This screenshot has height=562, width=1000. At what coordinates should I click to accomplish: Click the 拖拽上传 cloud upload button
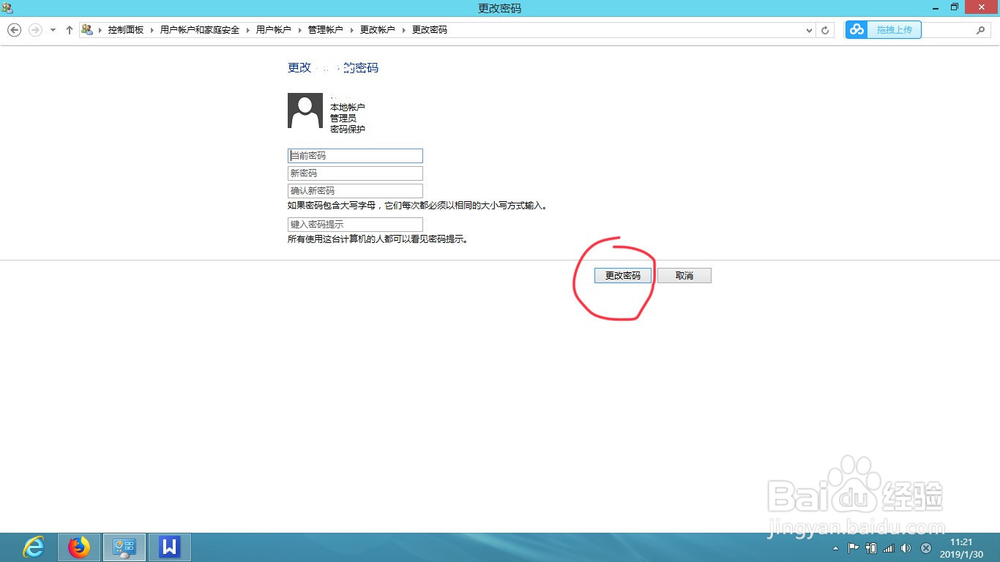[883, 29]
